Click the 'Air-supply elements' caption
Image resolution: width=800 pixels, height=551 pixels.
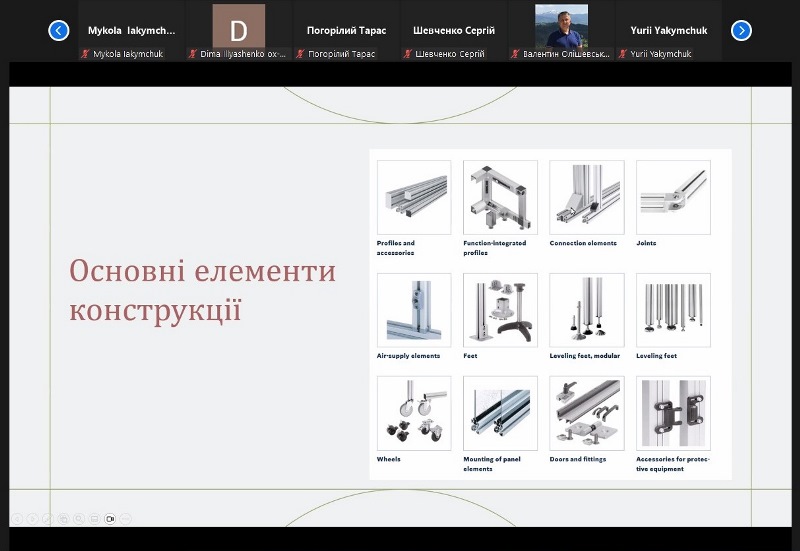[408, 356]
